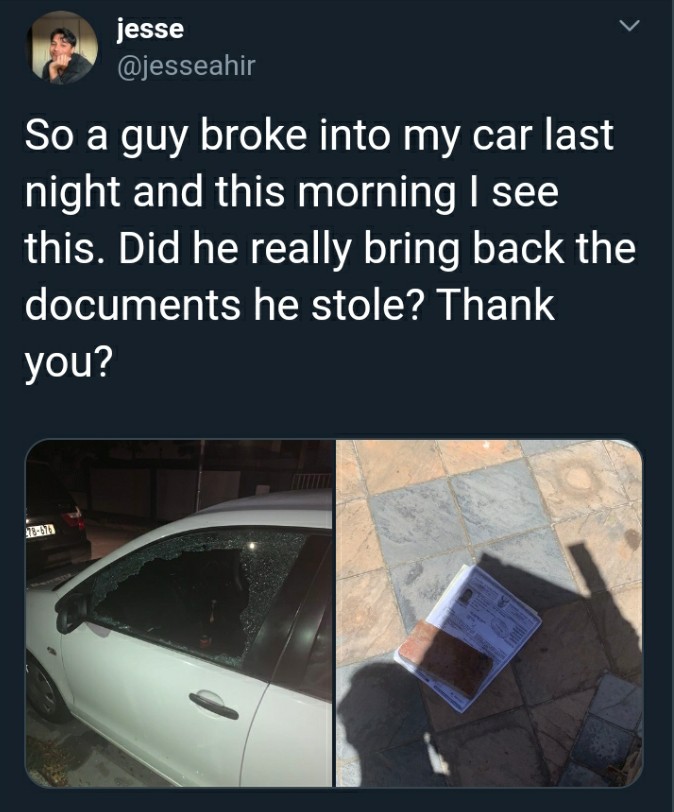674x812 pixels.
Task: Select the tweet text starting "So a guy"
Action: click(x=330, y=248)
